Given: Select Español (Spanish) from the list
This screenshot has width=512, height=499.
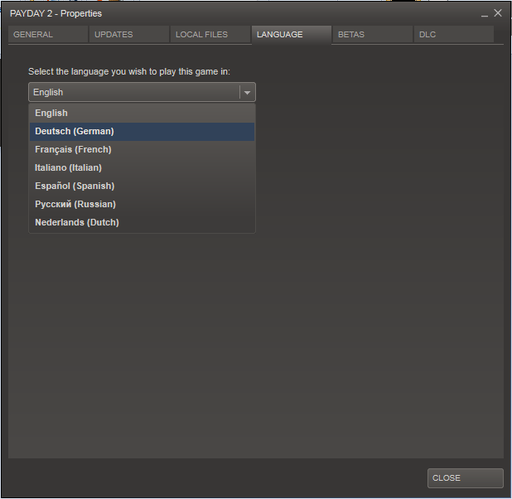Looking at the screenshot, I should click(x=142, y=186).
